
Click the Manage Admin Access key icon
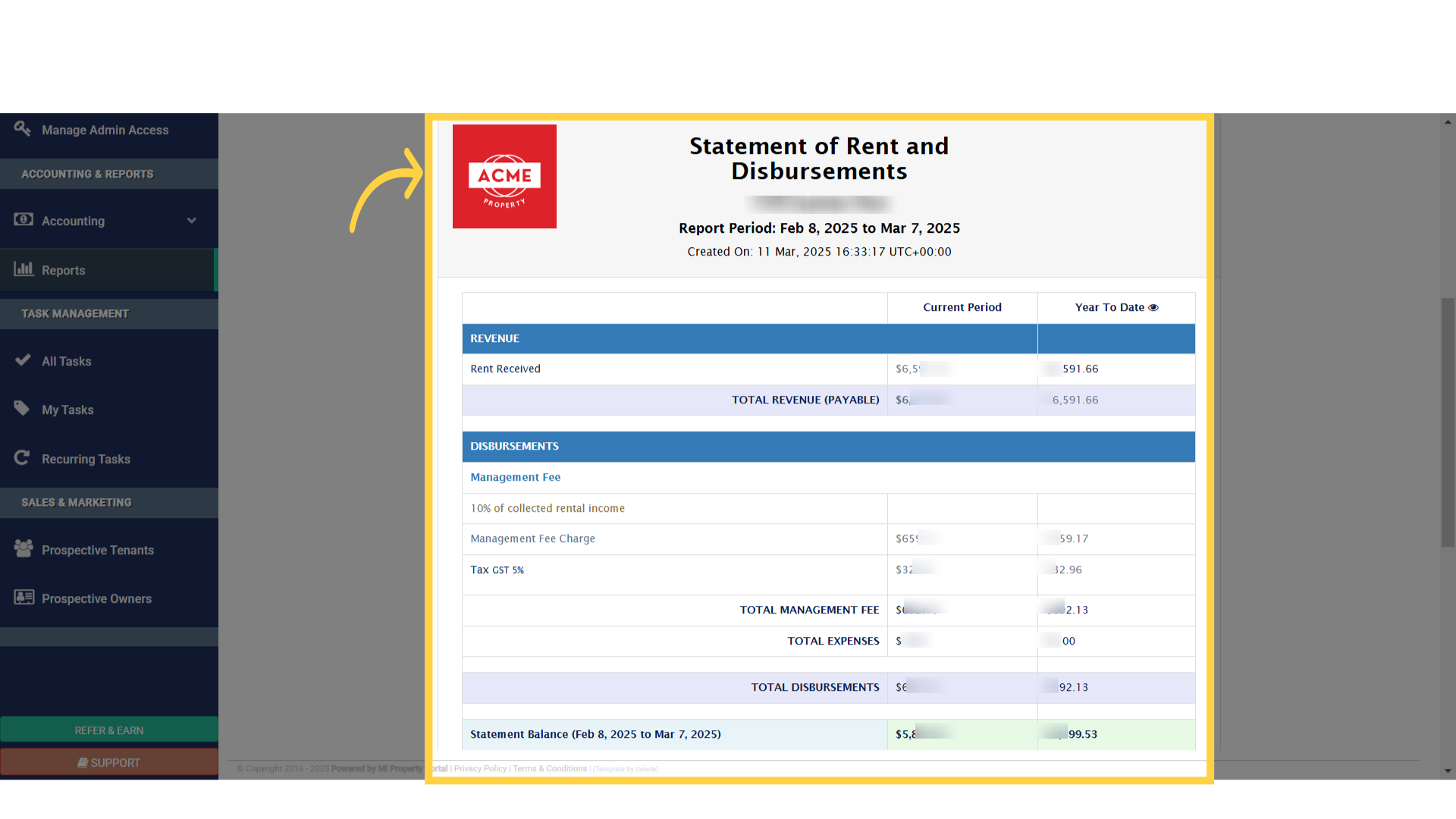(23, 129)
